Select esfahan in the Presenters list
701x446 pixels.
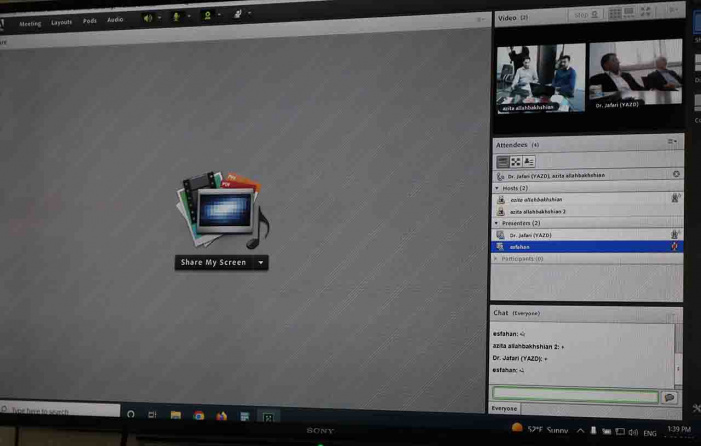tap(519, 246)
